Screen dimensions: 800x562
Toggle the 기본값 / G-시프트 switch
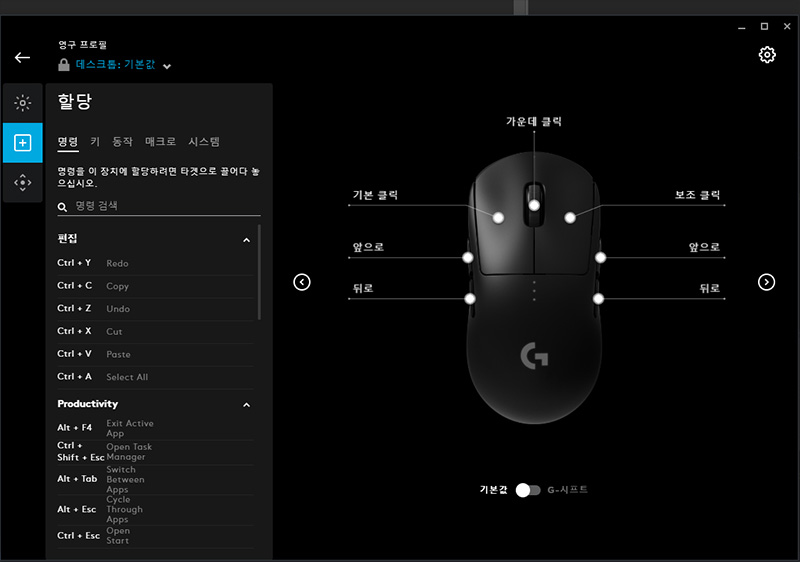[528, 490]
